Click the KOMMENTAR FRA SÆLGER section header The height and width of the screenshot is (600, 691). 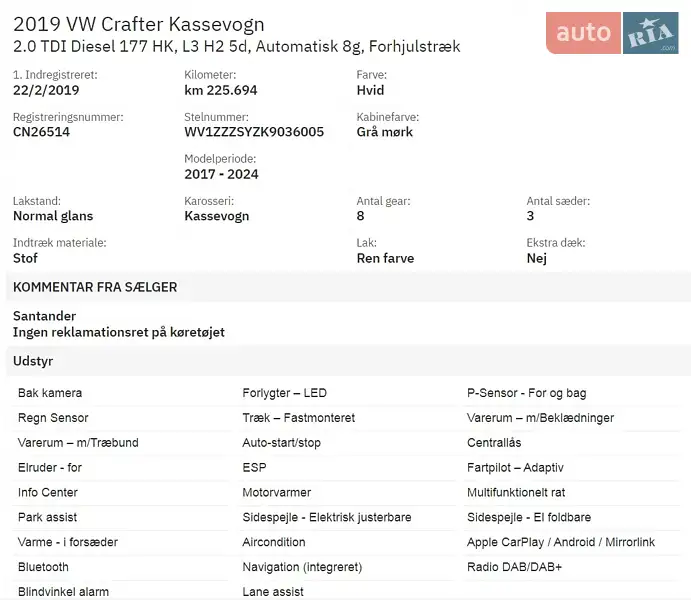95,287
